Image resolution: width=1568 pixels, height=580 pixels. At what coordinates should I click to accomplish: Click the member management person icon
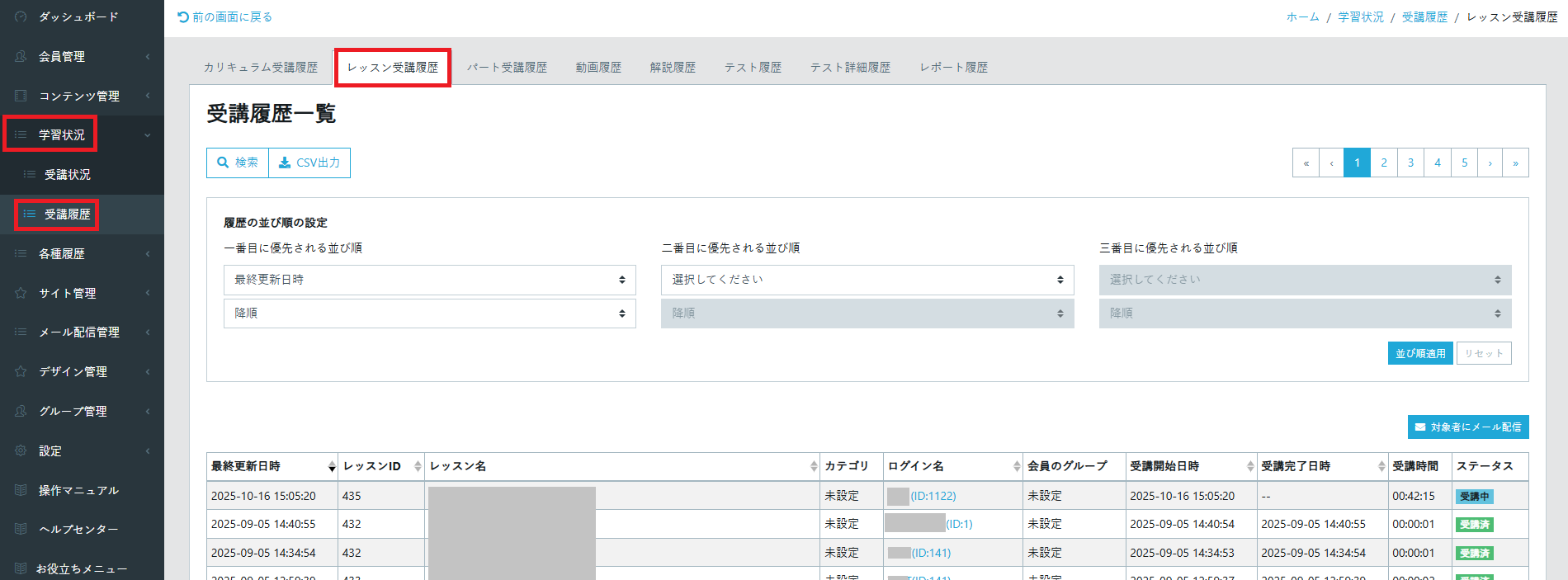point(21,56)
